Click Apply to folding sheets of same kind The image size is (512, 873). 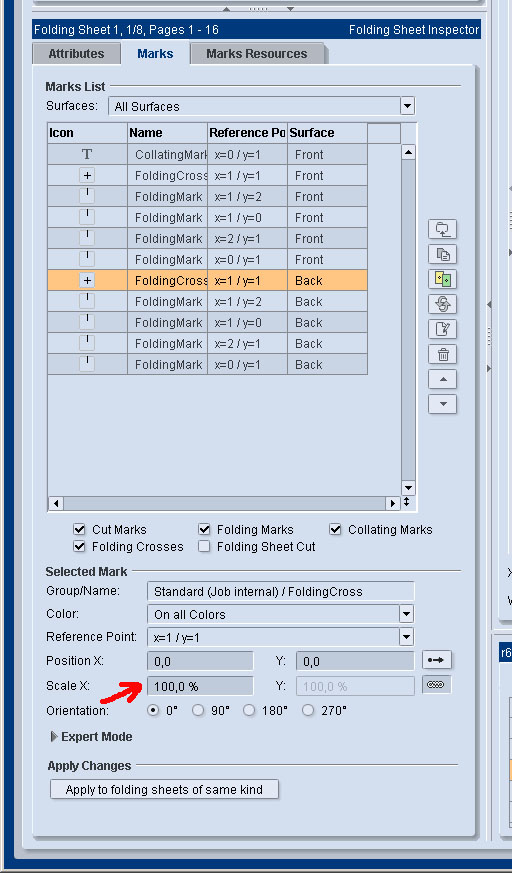pos(164,789)
